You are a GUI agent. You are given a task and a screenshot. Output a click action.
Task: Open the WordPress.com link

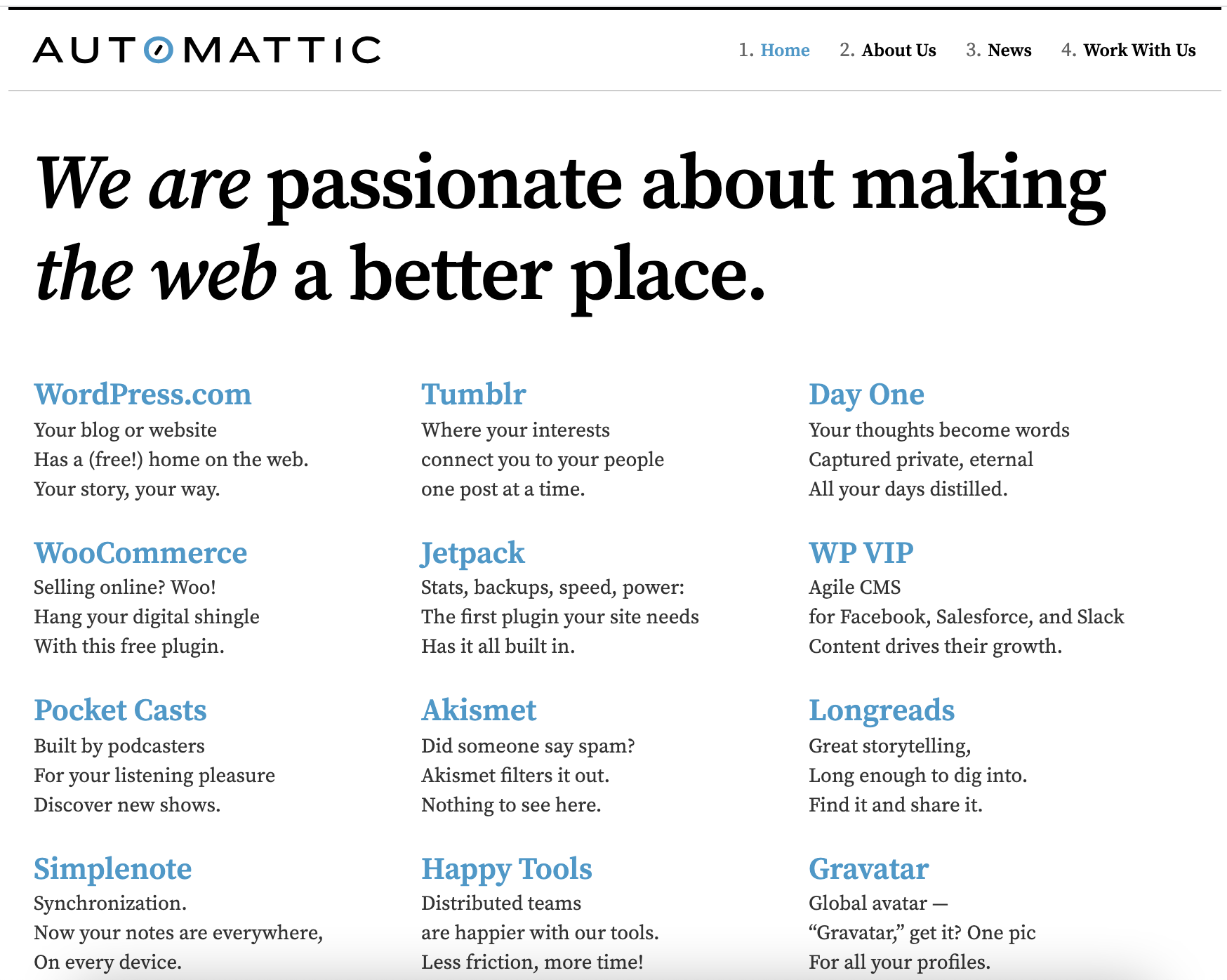pyautogui.click(x=142, y=395)
